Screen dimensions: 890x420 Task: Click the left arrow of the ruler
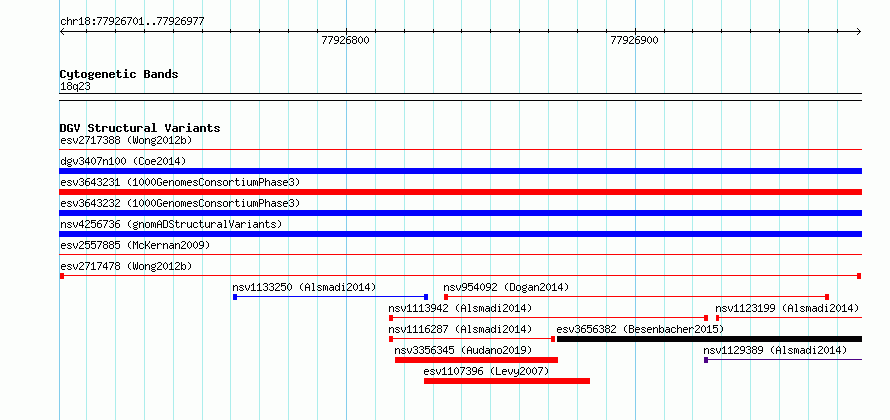point(63,31)
